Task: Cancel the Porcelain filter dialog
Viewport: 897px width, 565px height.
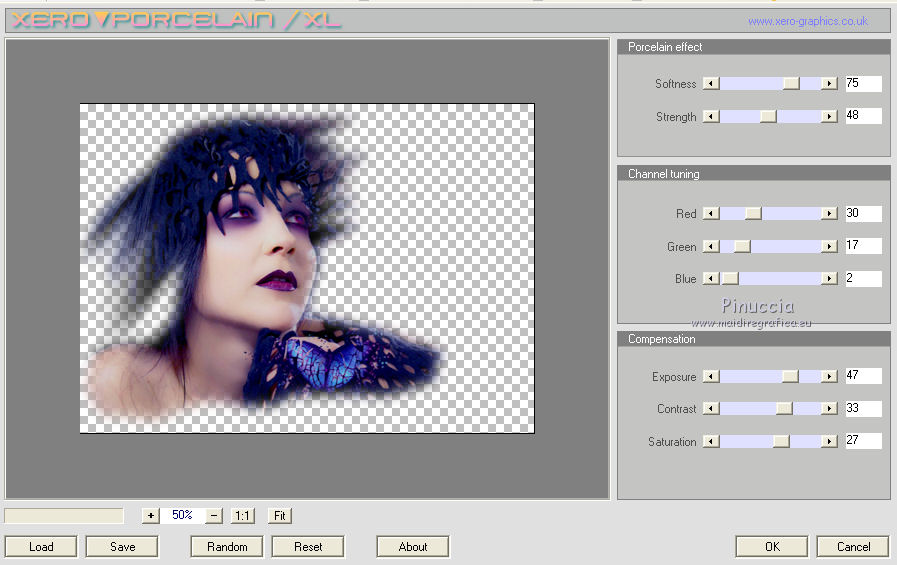Action: 854,547
